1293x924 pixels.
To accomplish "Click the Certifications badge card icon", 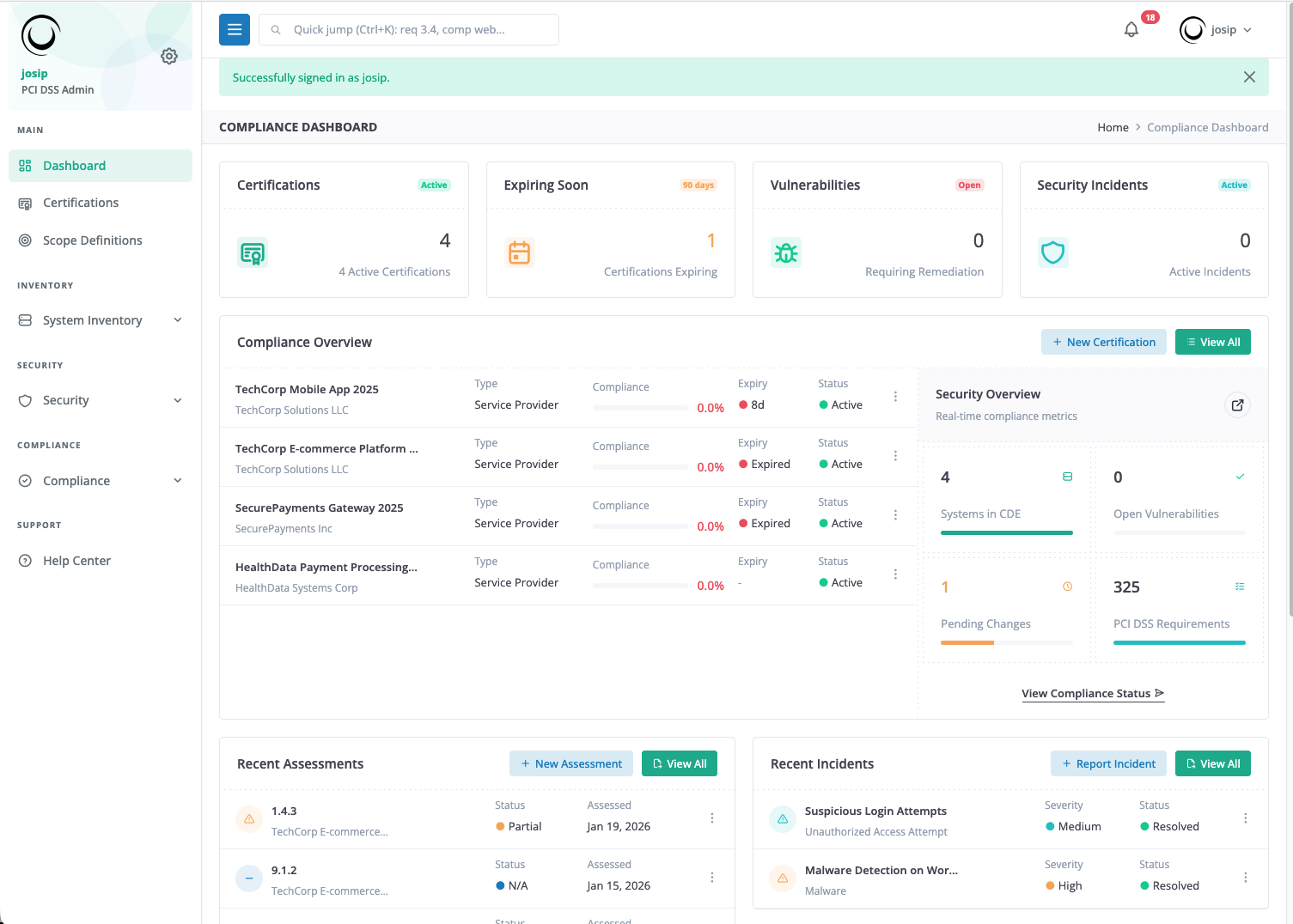I will click(253, 252).
